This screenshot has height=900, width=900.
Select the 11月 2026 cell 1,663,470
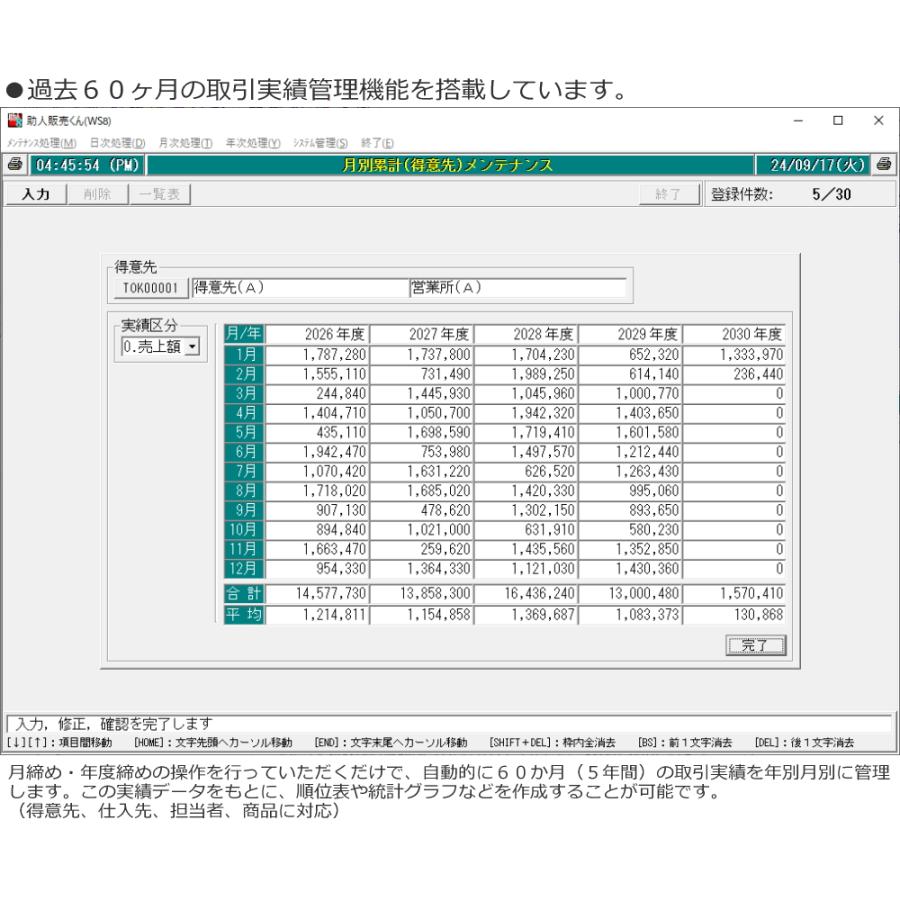[x=317, y=549]
